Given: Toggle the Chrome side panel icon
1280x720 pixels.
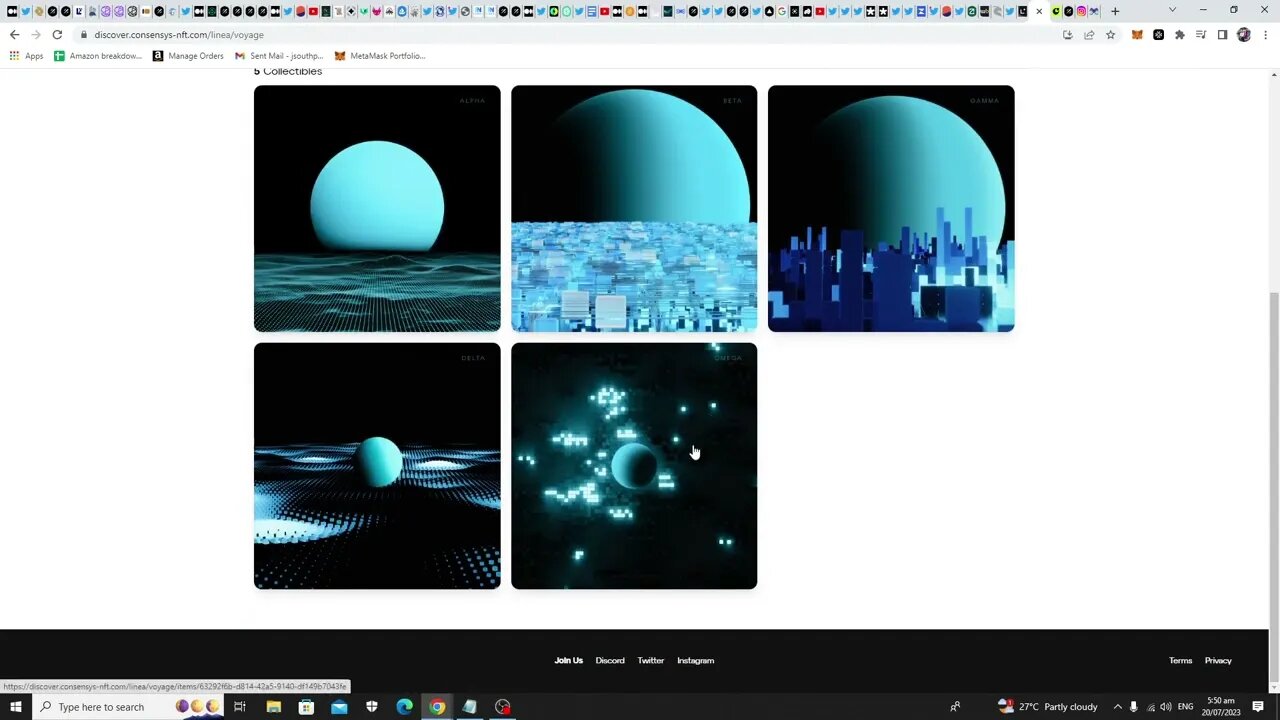Looking at the screenshot, I should pos(1222,34).
